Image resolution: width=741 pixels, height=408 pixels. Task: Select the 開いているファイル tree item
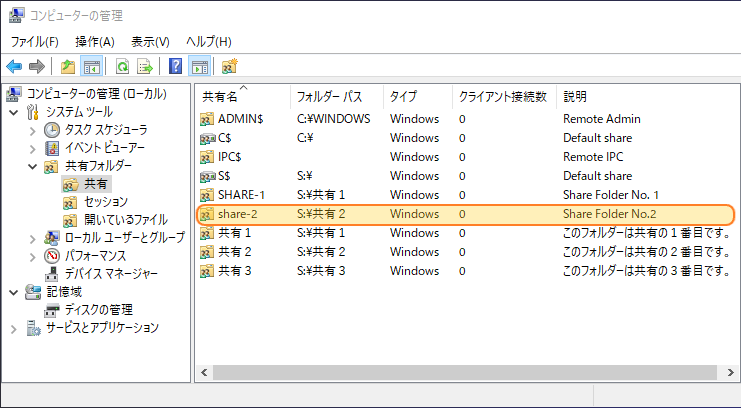point(126,220)
